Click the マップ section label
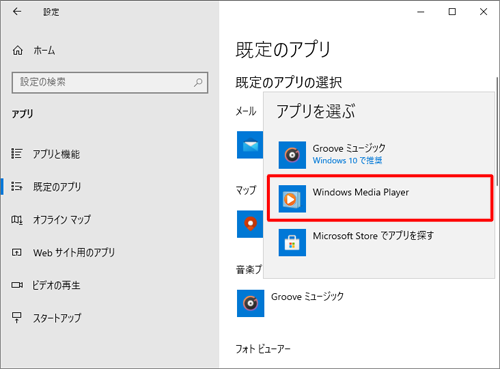 (246, 190)
